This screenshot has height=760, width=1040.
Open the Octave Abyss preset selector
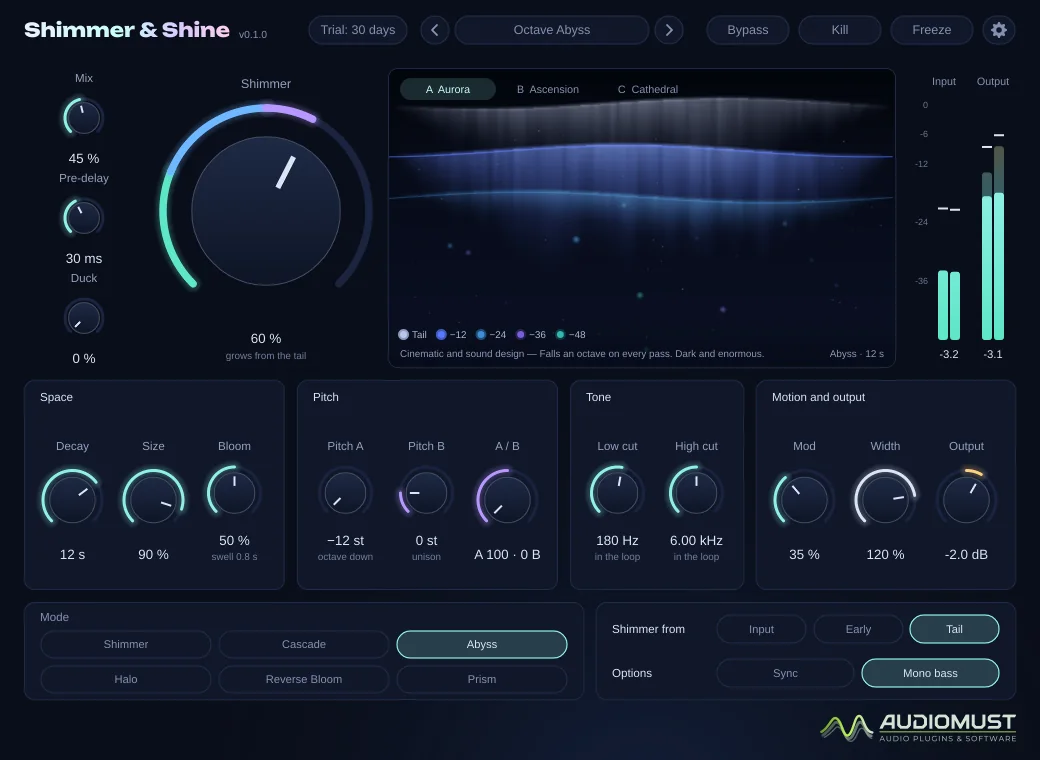coord(552,30)
